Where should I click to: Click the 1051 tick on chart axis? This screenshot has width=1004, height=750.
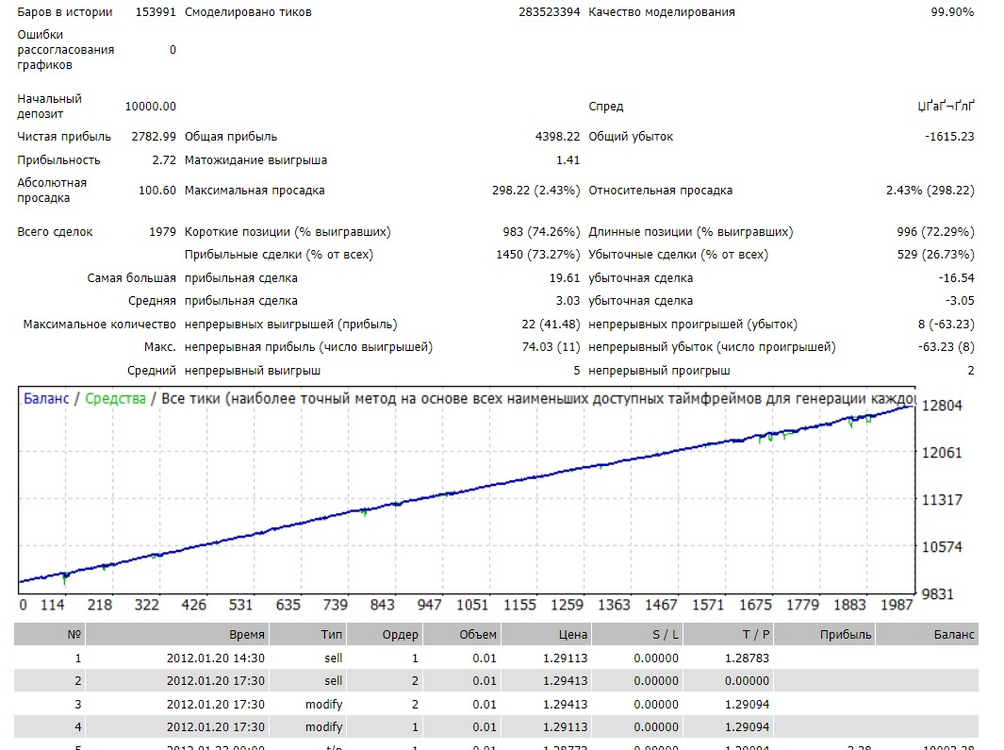pyautogui.click(x=472, y=605)
